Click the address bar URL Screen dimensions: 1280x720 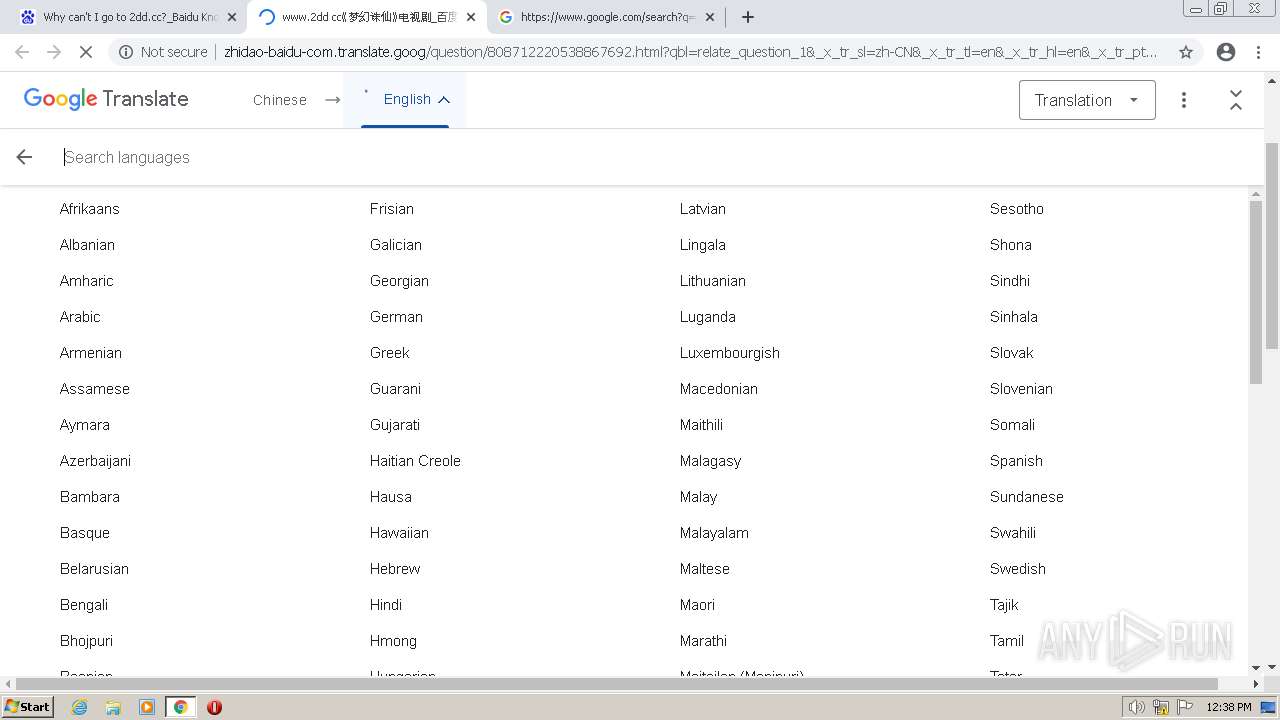click(690, 52)
